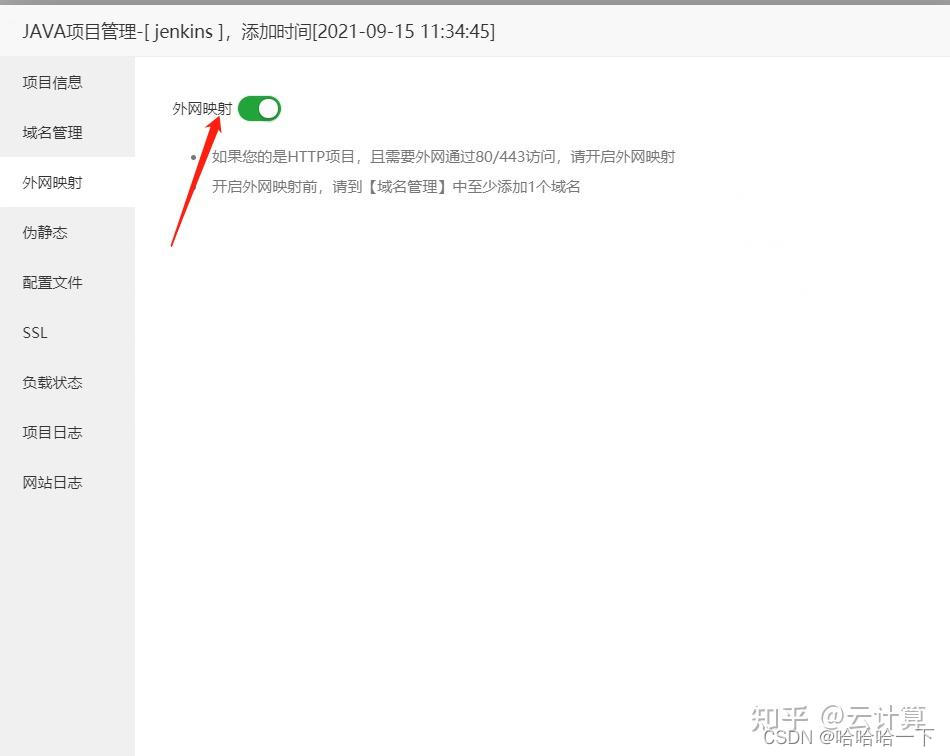Click the CSDN @哈哈哈一下 watermark
This screenshot has height=756, width=950.
(x=848, y=737)
